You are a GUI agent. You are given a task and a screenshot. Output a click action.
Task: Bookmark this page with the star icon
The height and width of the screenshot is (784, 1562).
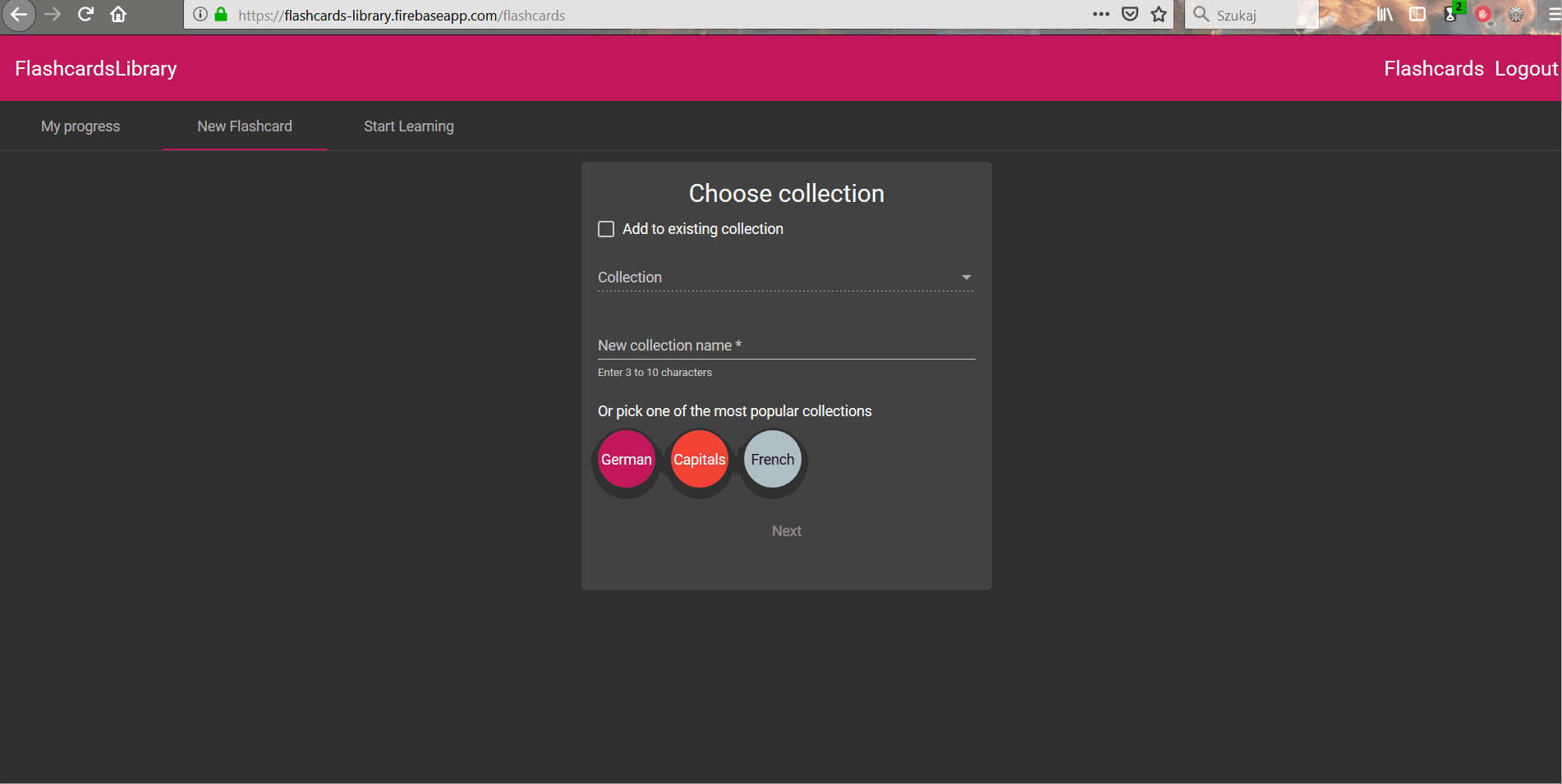click(1159, 14)
